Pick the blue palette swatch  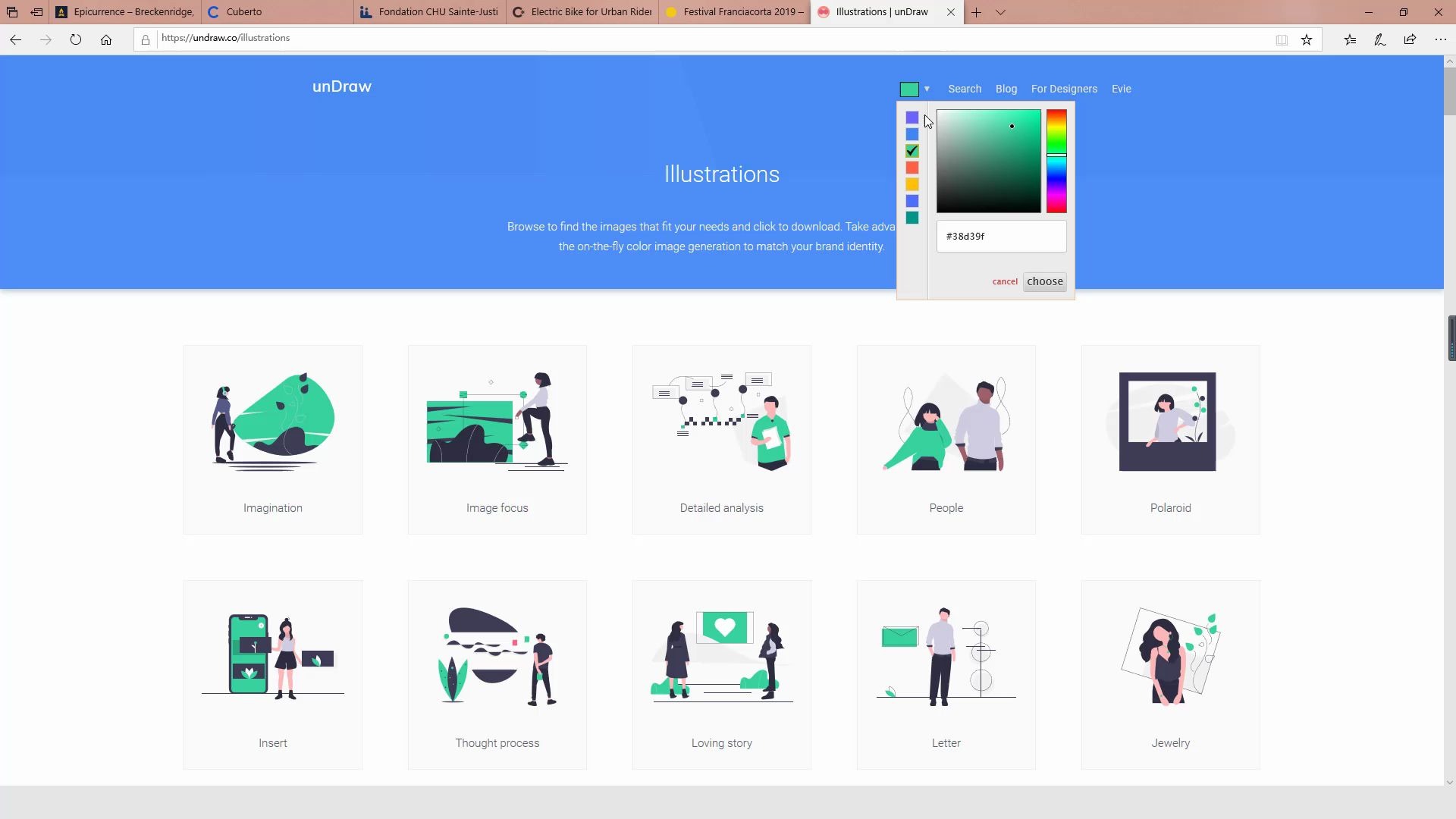click(x=912, y=134)
